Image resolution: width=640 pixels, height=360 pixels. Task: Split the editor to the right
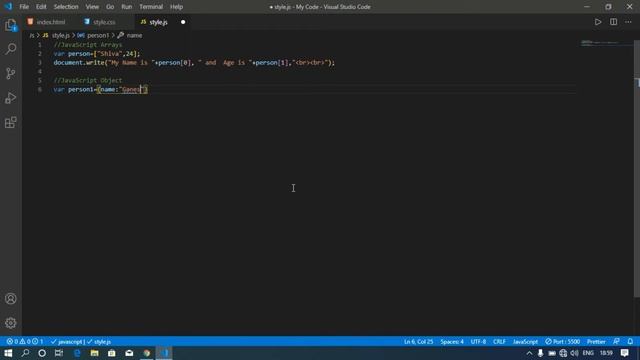click(613, 22)
